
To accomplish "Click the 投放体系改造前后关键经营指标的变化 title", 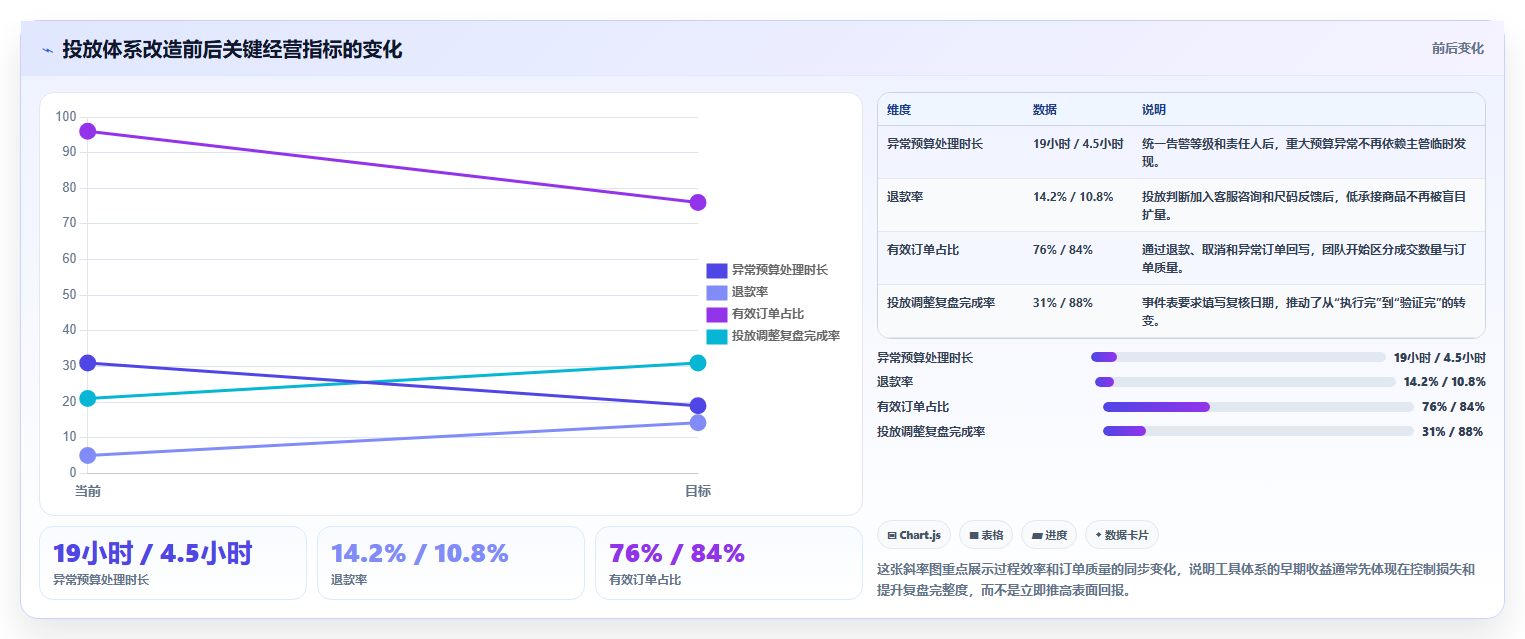I will (x=232, y=50).
